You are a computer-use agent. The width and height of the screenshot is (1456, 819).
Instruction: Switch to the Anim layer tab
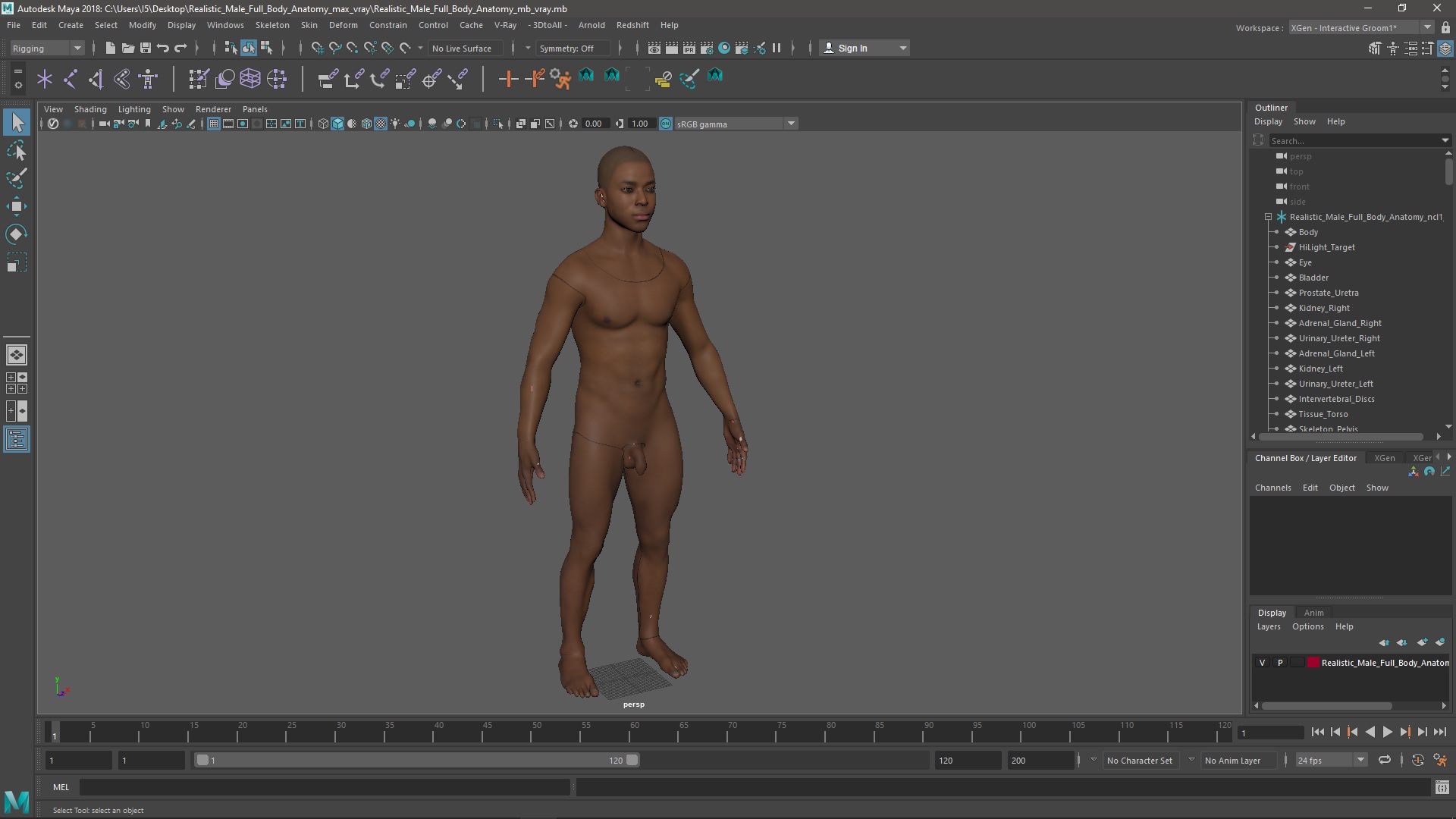[x=1313, y=613]
